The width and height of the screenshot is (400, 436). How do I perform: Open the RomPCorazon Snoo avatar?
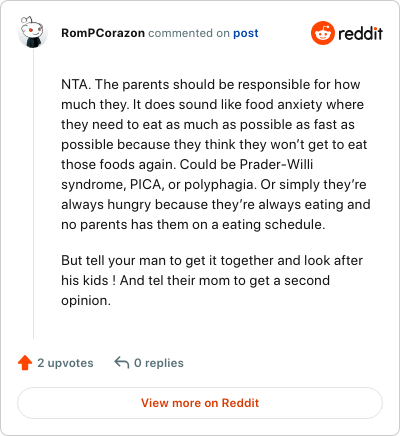pos(33,32)
